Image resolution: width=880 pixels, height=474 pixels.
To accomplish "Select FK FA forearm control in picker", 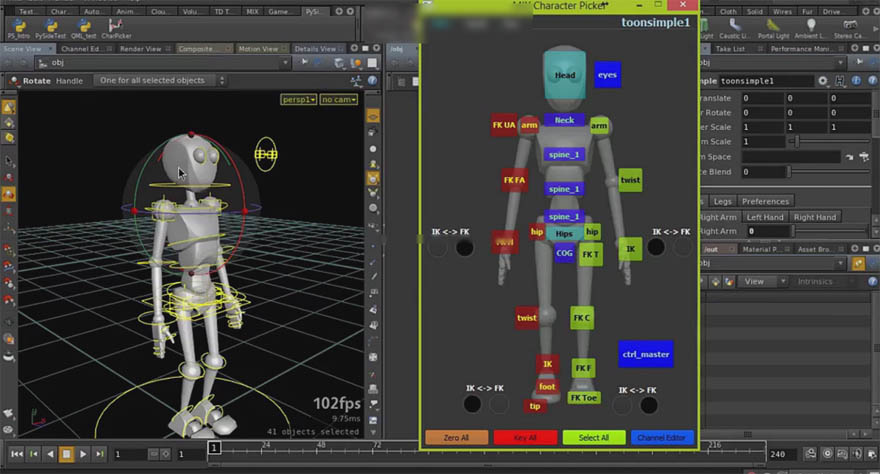I will tap(514, 180).
